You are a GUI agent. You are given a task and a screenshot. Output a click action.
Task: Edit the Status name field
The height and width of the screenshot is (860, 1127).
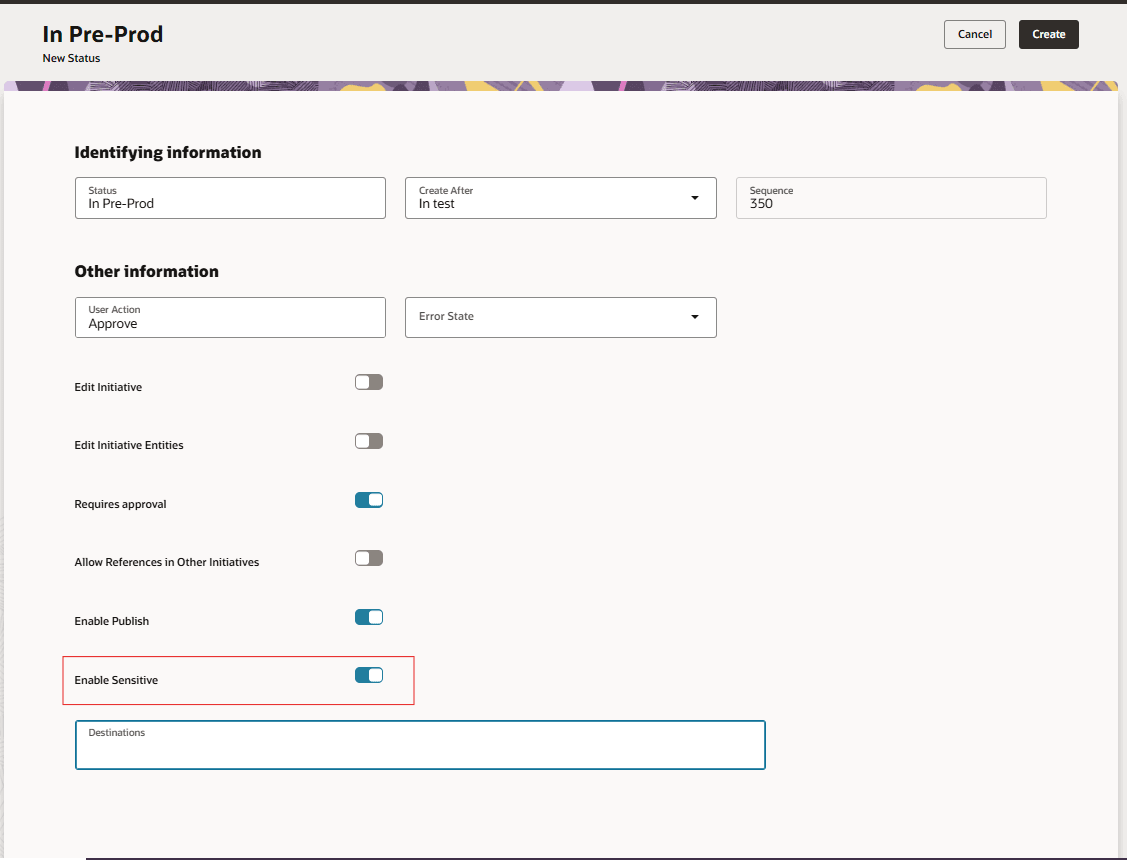click(x=230, y=204)
